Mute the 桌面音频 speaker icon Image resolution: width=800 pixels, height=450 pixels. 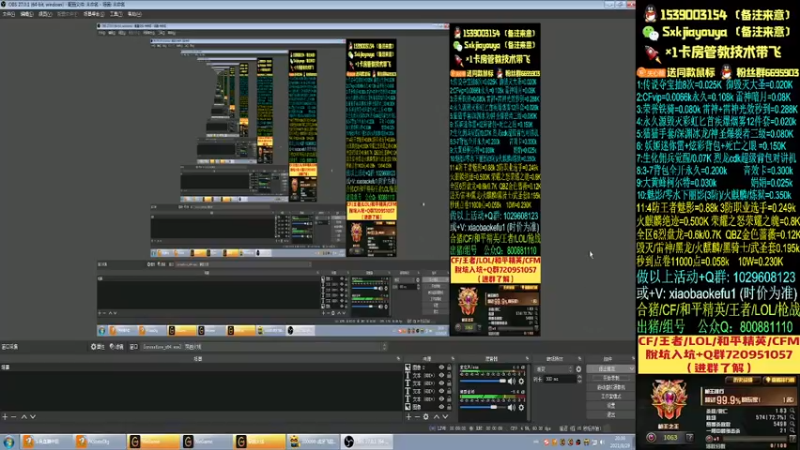coord(512,407)
